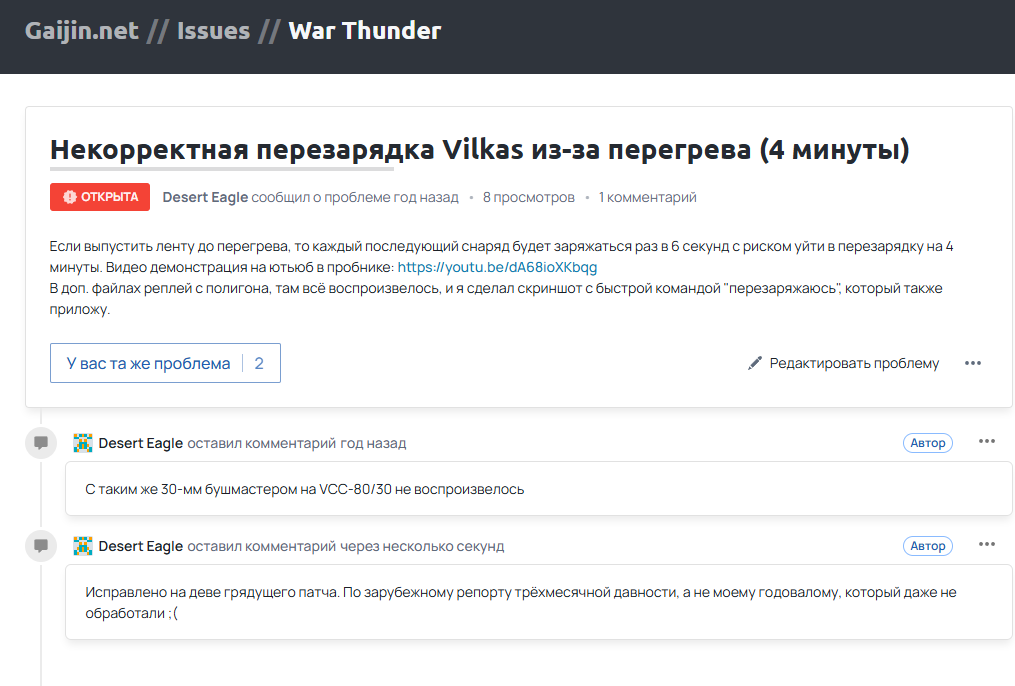Navigate to Issues in the breadcrumb
Viewport: 1015px width, 686px height.
click(x=213, y=31)
